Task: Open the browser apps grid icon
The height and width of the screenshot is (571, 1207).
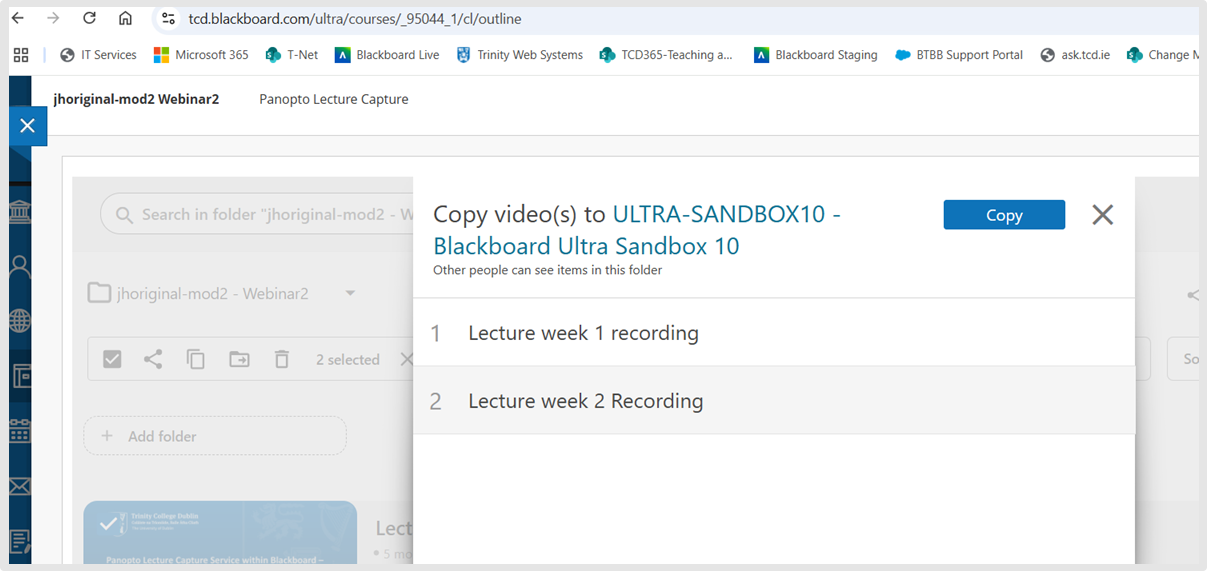Action: [x=21, y=55]
